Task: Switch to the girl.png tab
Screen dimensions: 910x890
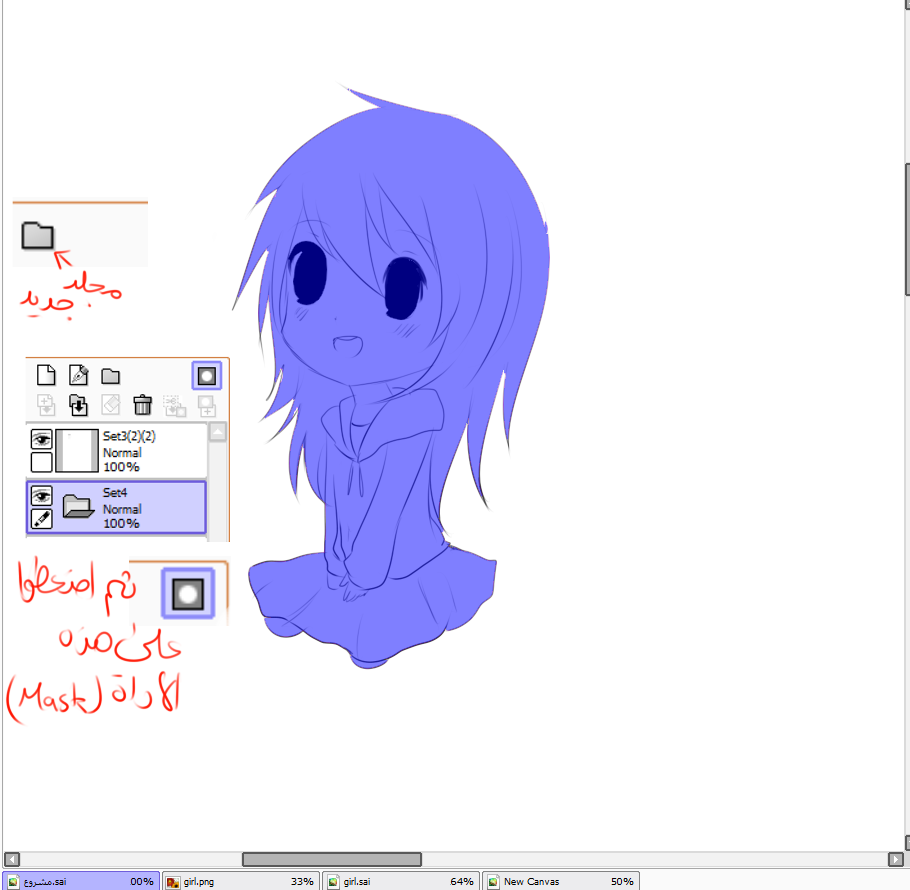Action: click(240, 881)
